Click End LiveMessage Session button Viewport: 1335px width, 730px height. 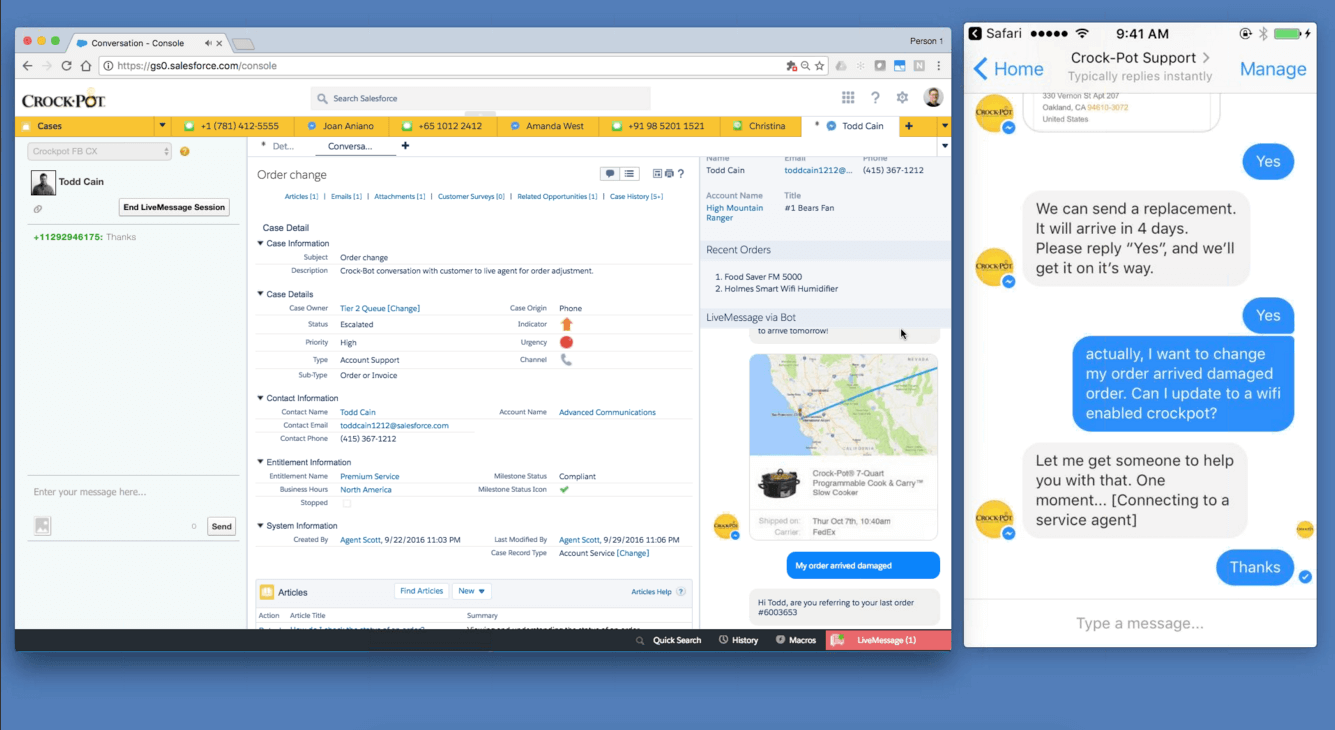click(x=174, y=207)
